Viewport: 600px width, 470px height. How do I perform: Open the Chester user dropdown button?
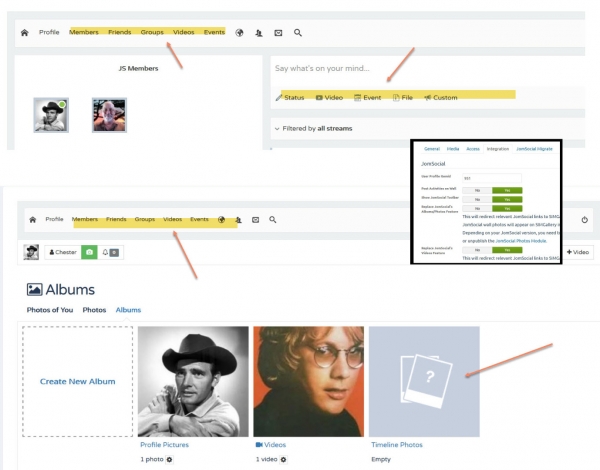coord(62,252)
